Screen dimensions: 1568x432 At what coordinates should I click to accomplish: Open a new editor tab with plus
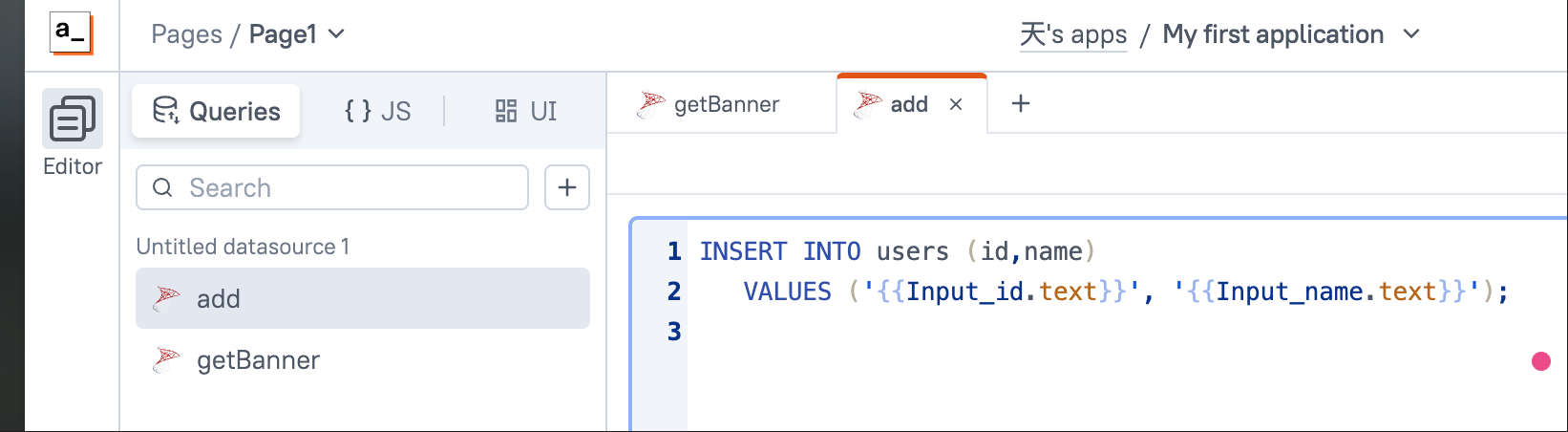(1021, 103)
